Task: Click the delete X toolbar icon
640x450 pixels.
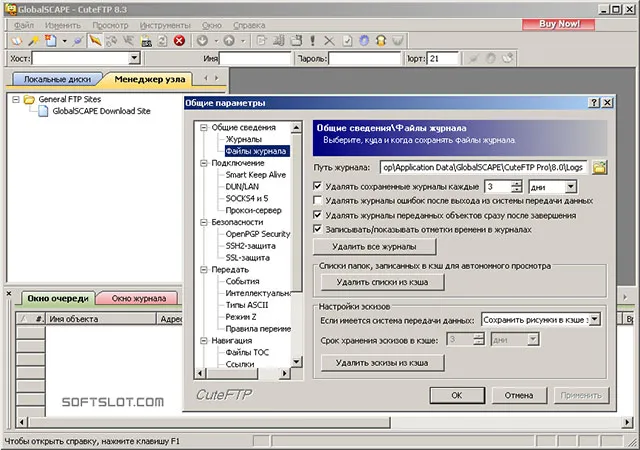Action: pos(329,41)
